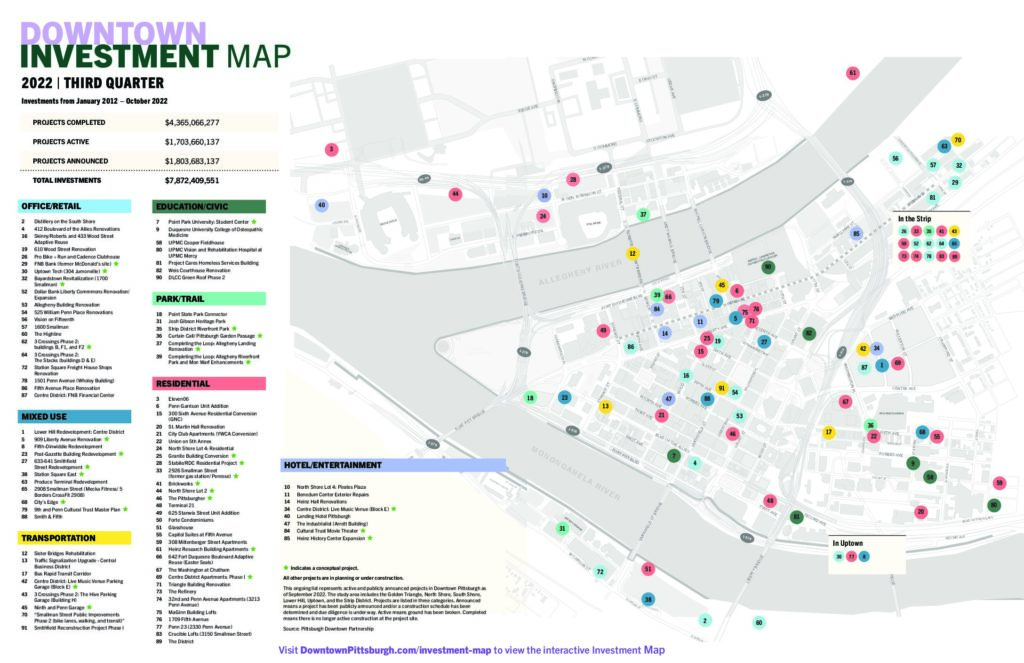Select the pink marker numbered 24
The width and height of the screenshot is (1024, 663).
coord(543,216)
